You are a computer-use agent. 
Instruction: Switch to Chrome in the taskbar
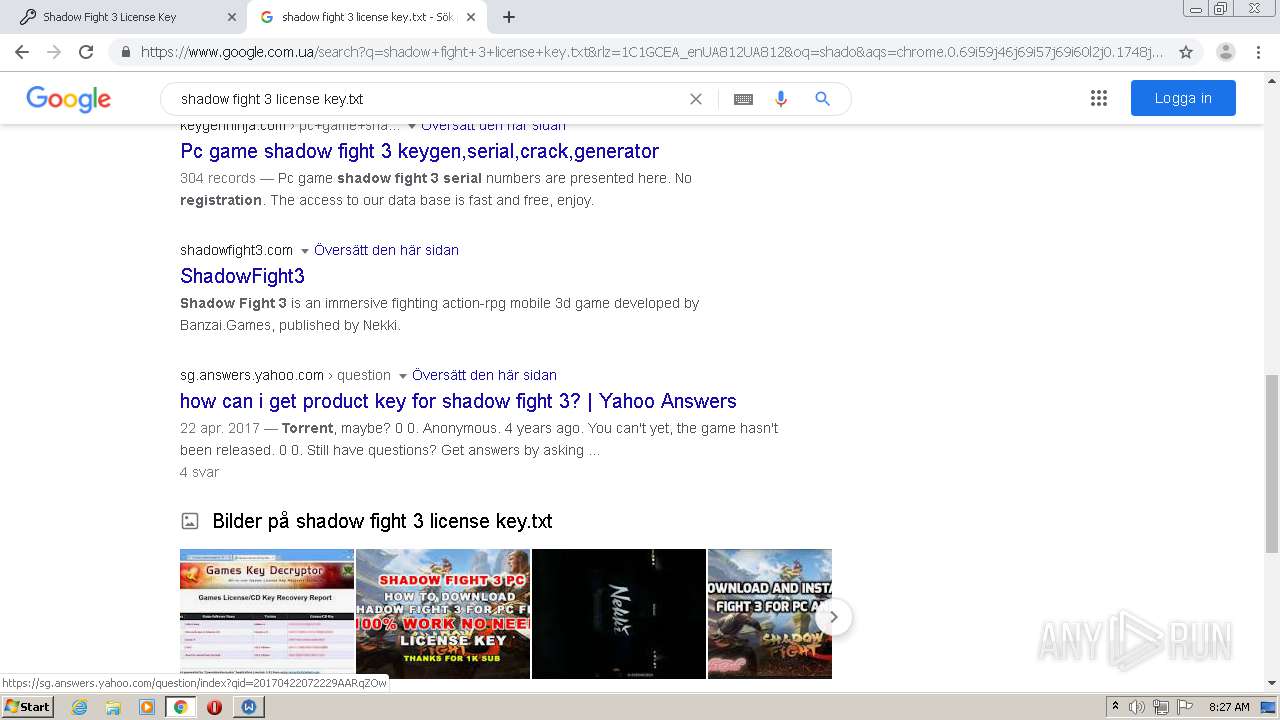coord(180,707)
